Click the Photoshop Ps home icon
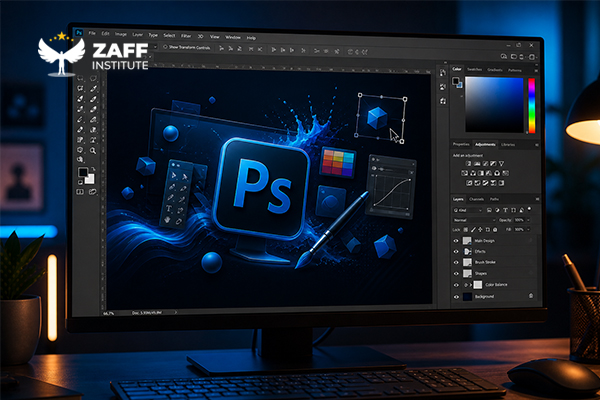 pyautogui.click(x=79, y=33)
